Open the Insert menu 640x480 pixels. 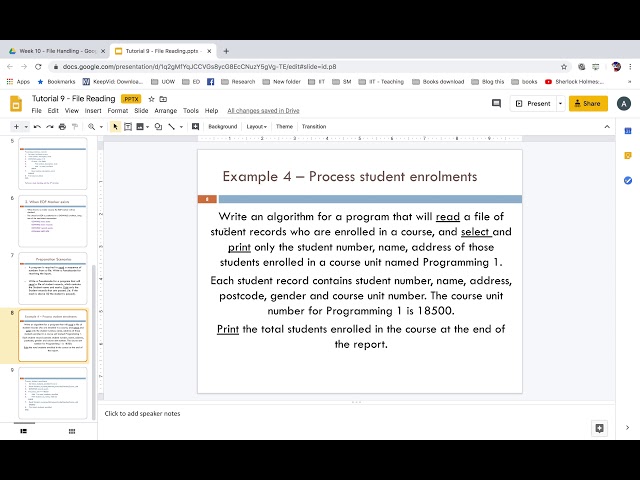93,111
